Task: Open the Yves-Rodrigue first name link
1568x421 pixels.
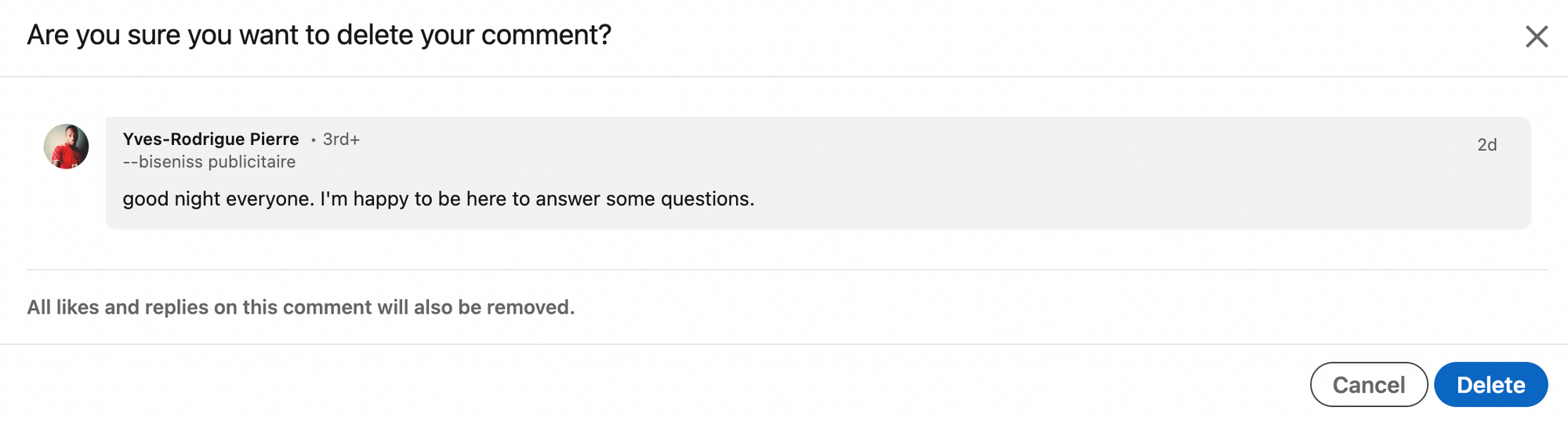Action: (183, 140)
